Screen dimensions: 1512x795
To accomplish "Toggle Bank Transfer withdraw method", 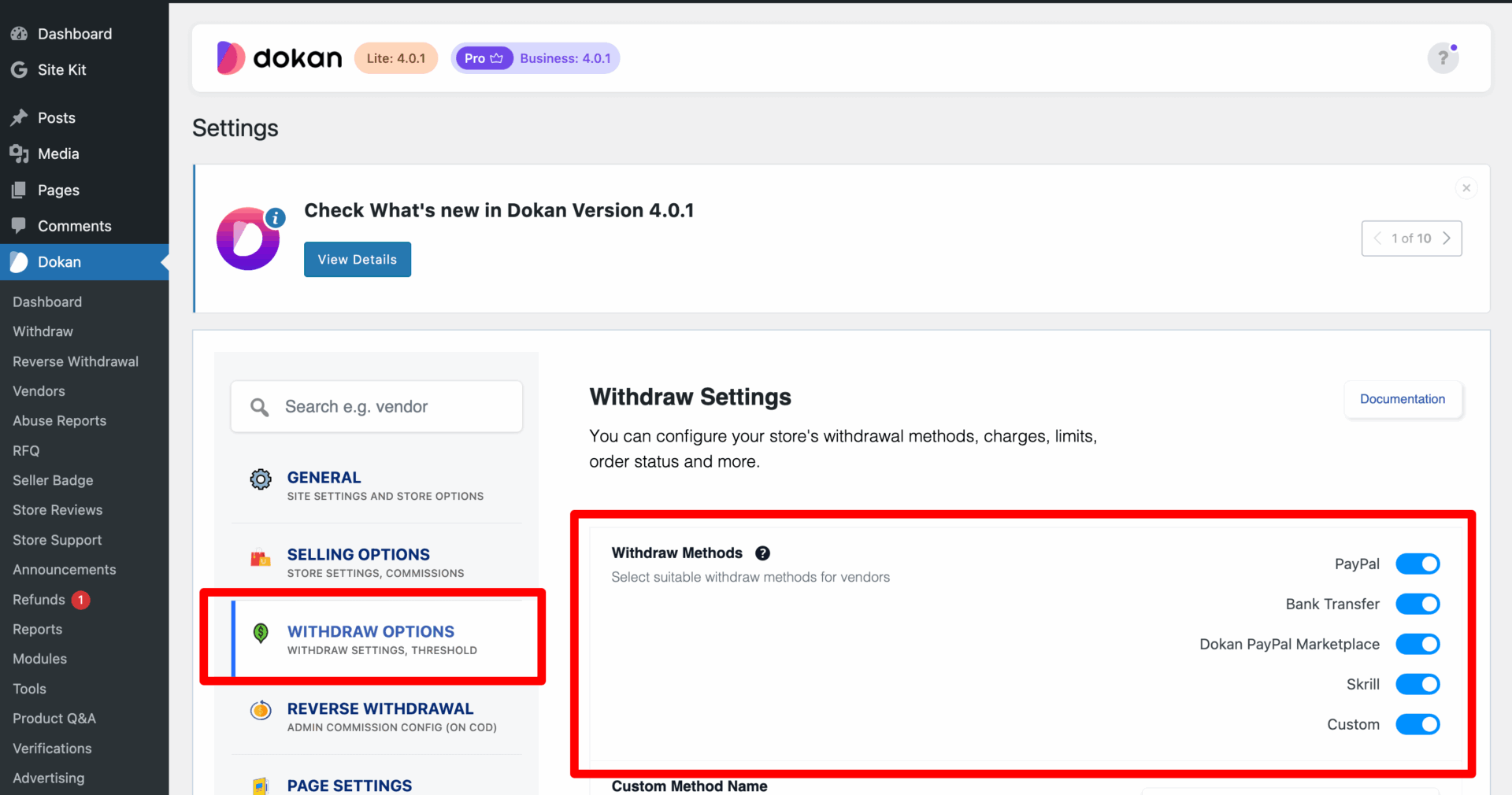I will click(1417, 605).
